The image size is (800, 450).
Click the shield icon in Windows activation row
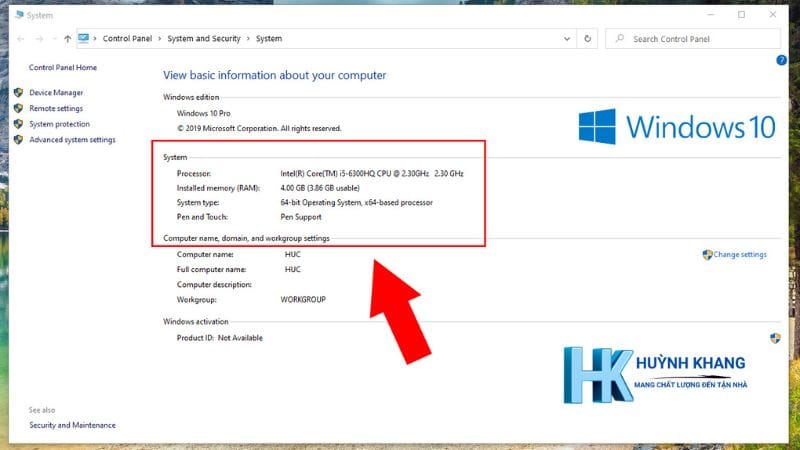coord(775,338)
